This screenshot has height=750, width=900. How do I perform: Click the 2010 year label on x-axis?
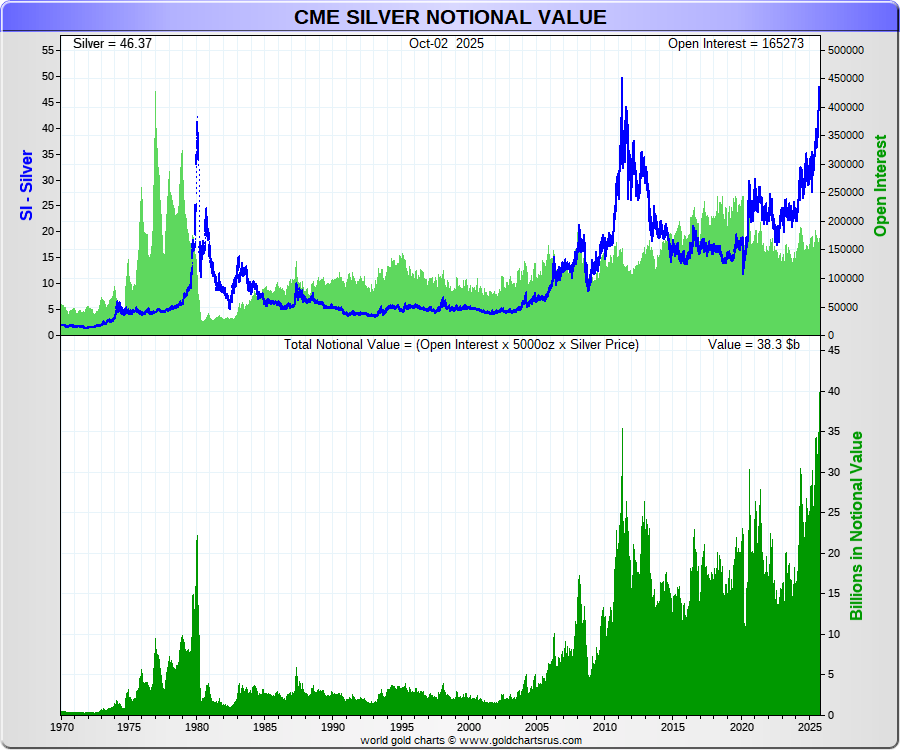coord(604,727)
